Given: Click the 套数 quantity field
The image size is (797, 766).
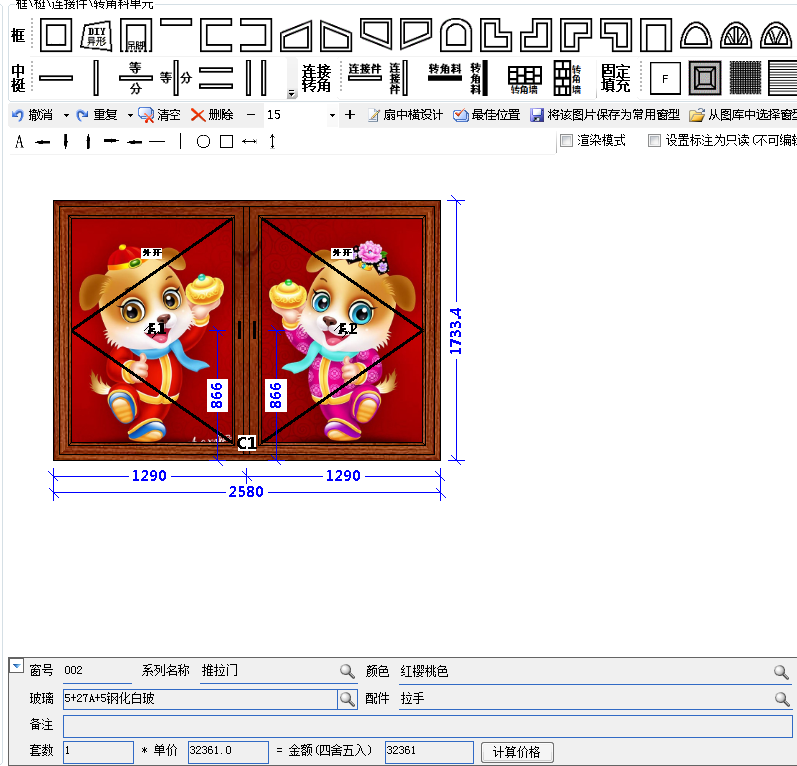Looking at the screenshot, I should click(98, 752).
